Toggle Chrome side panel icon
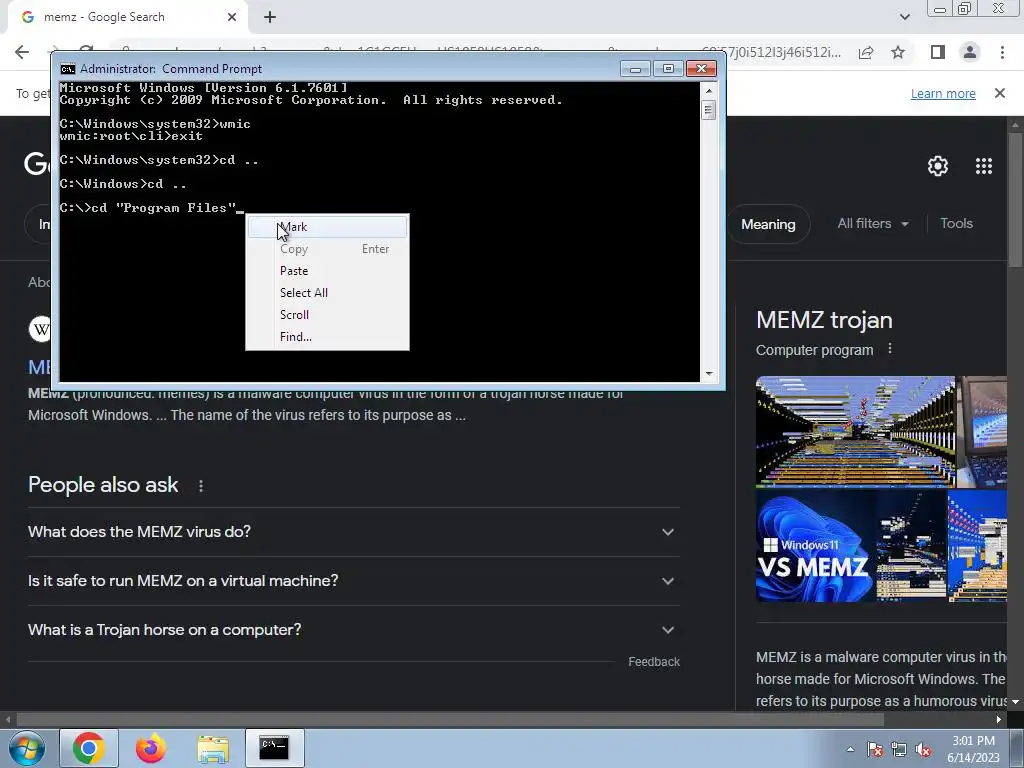This screenshot has width=1024, height=768. coord(938,52)
